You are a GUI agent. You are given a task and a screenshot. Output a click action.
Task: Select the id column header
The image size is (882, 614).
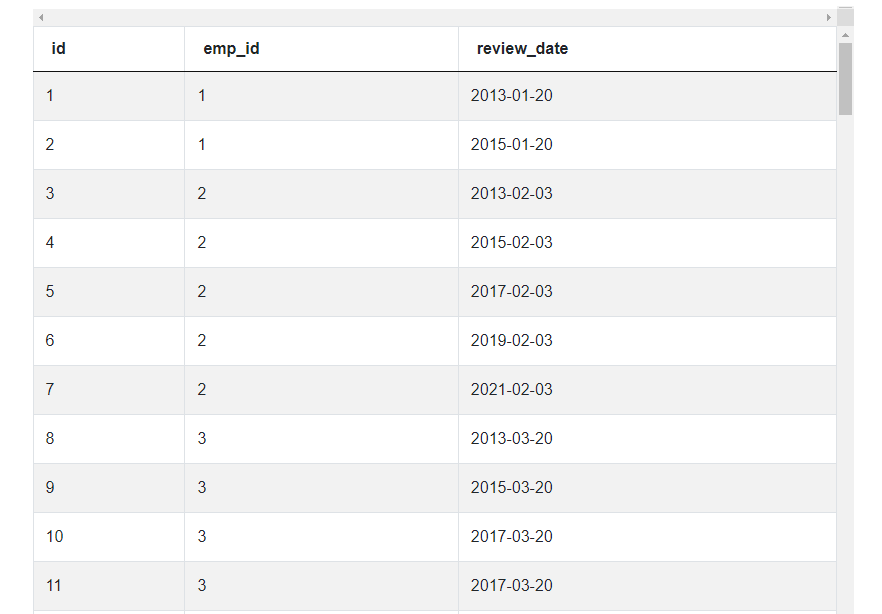109,49
